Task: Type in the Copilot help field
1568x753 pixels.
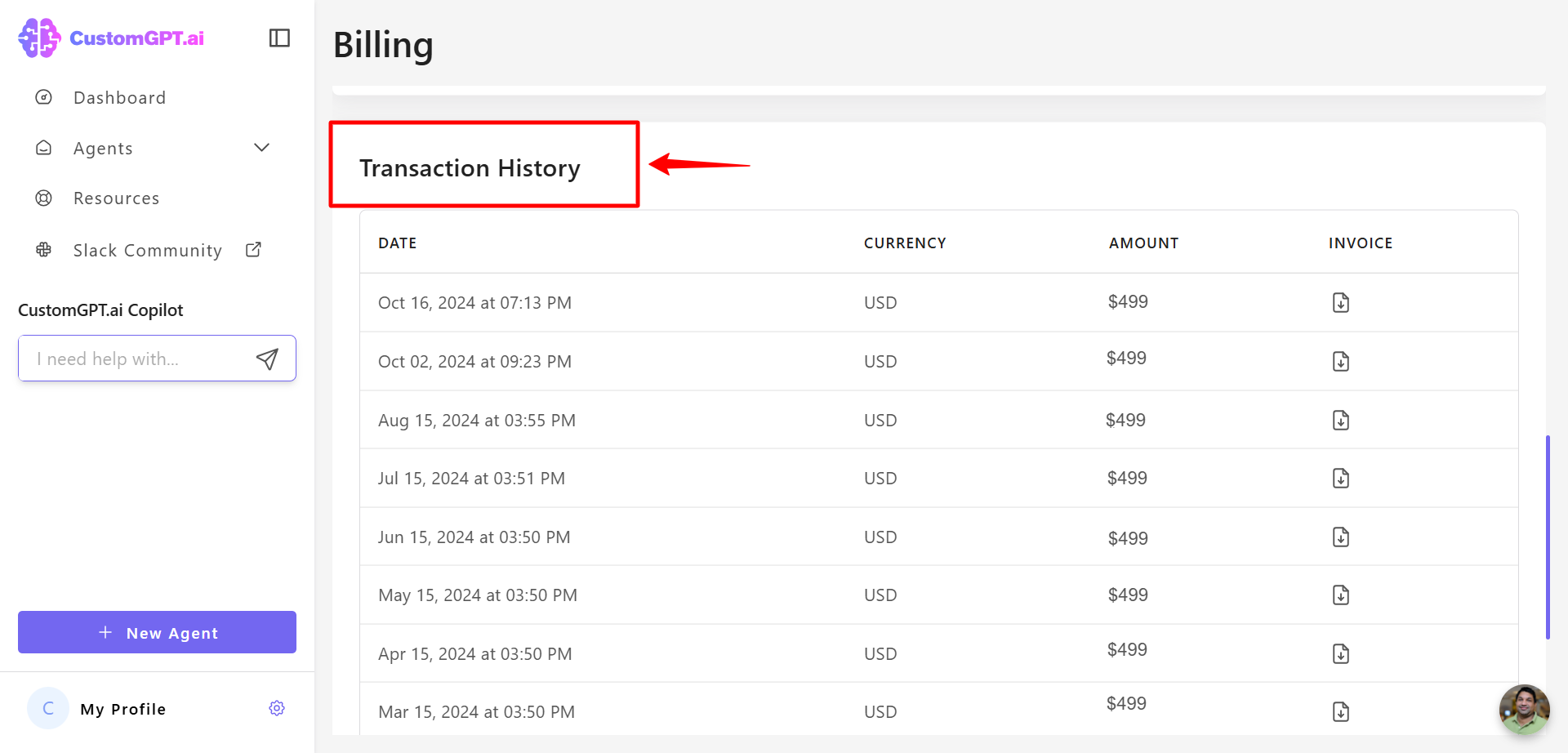Action: pyautogui.click(x=135, y=359)
